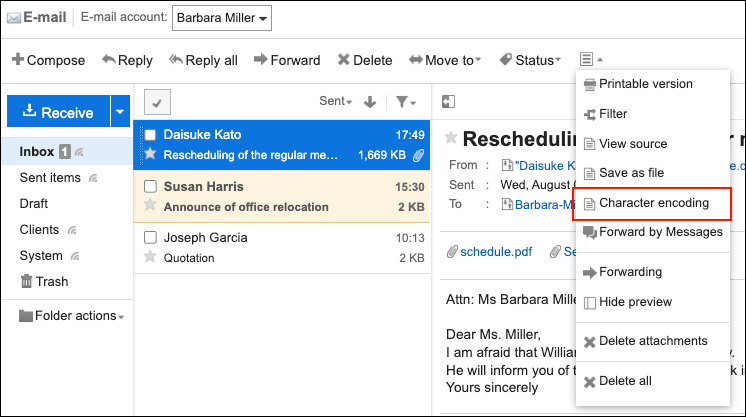Check the Joseph Garcia email checkbox
Viewport: 746px width, 417px height.
(x=150, y=237)
